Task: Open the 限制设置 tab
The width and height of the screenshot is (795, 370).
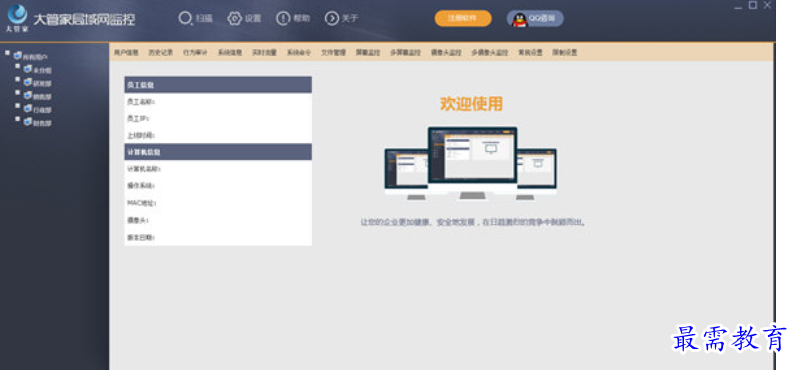Action: click(x=565, y=52)
